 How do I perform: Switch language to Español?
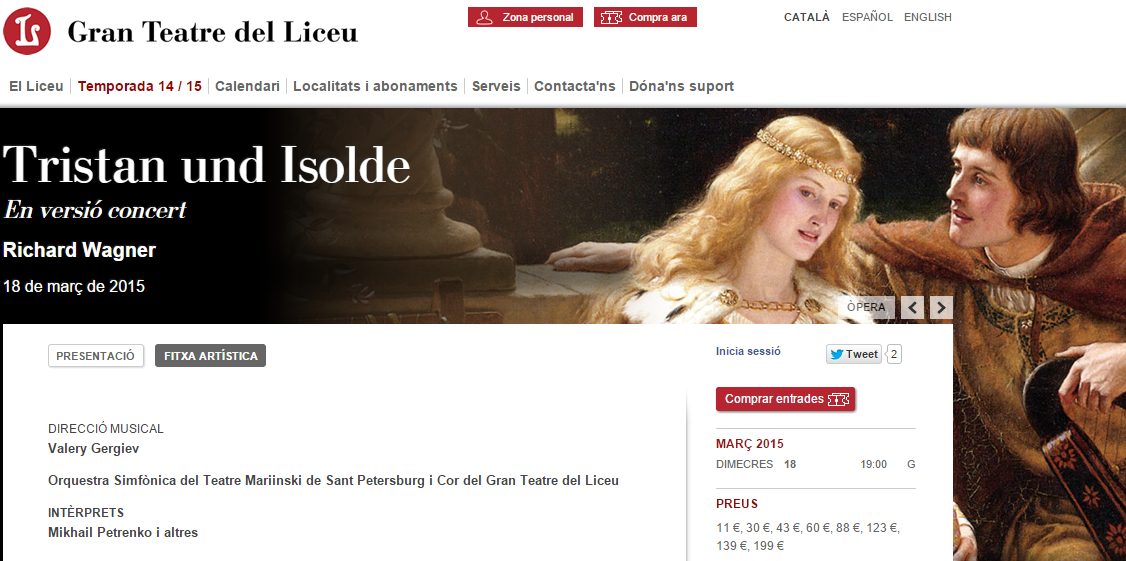pos(867,17)
